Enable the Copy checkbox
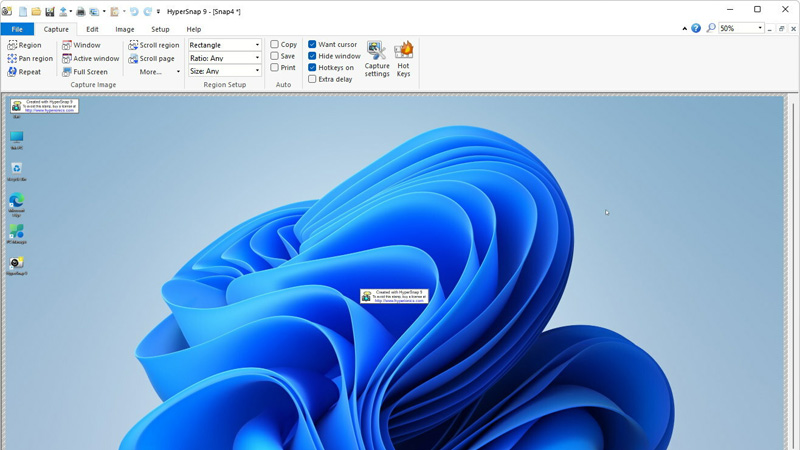800x450 pixels. tap(275, 44)
